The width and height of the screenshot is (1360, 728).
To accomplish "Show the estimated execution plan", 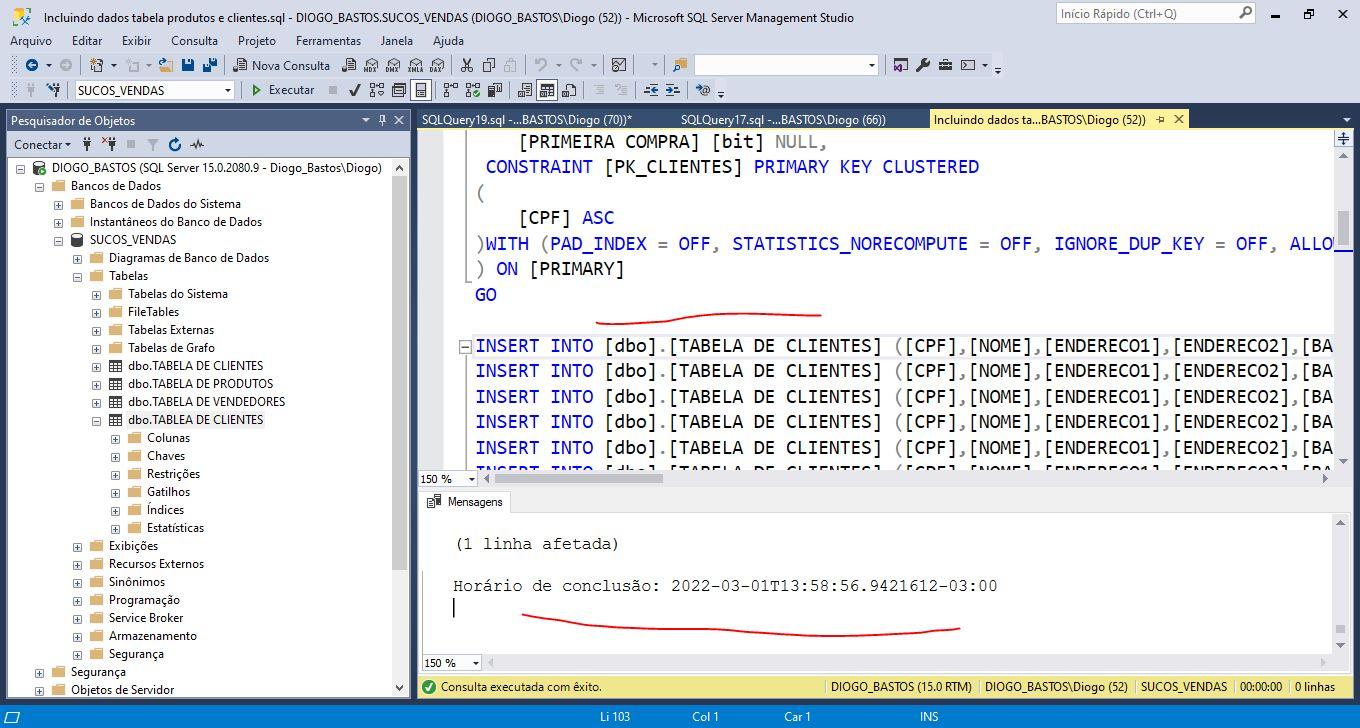I will point(377,90).
